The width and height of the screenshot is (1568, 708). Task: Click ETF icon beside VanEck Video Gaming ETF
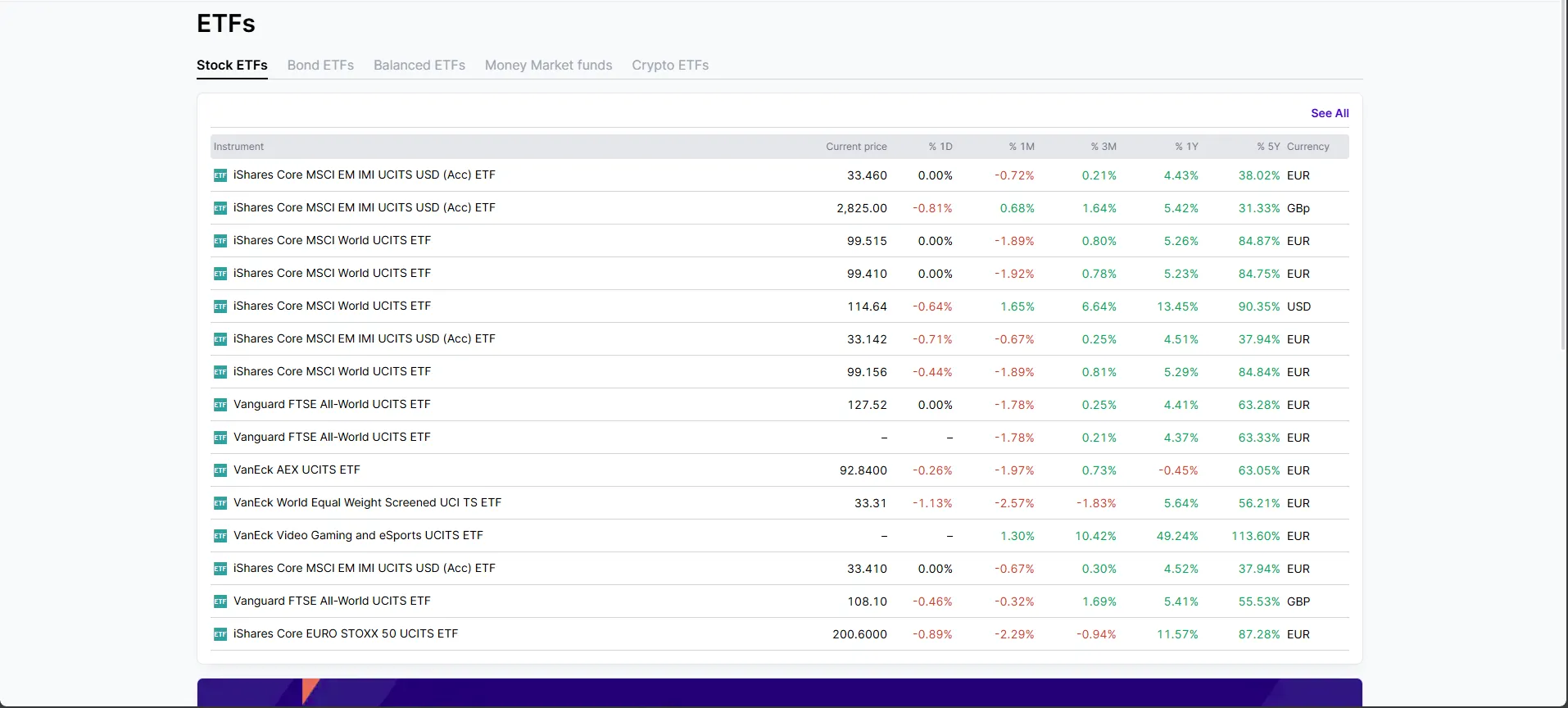point(220,536)
